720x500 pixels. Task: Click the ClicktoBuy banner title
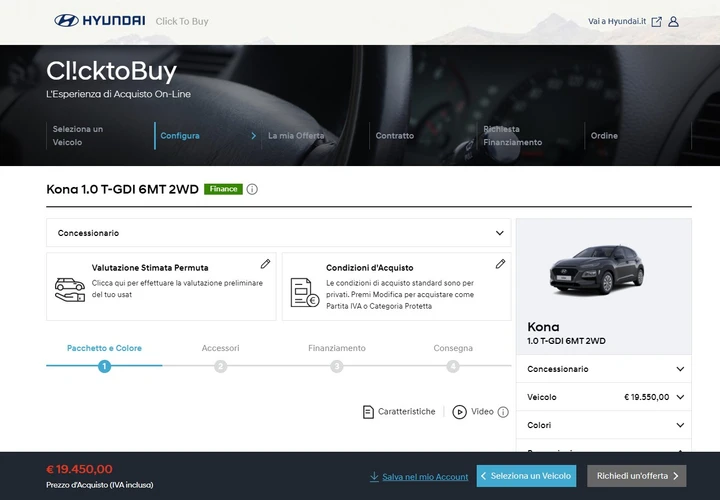[112, 71]
